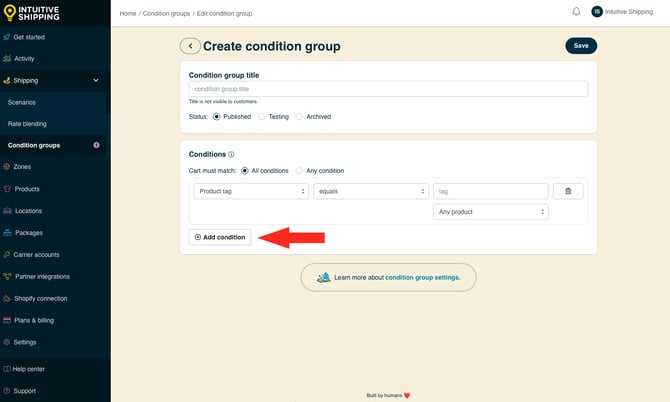
Task: Open Scenarios in sidebar
Action: pos(22,103)
